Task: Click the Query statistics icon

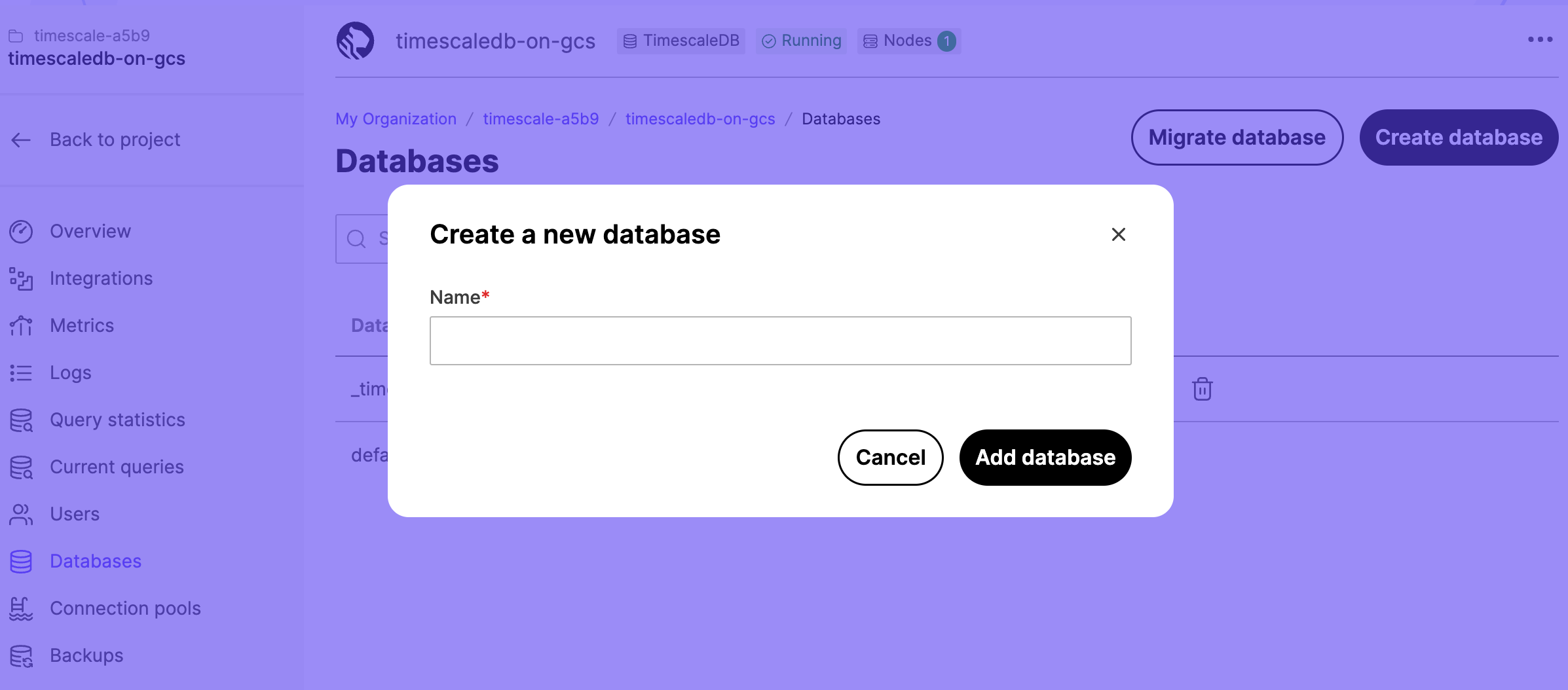Action: pyautogui.click(x=21, y=420)
